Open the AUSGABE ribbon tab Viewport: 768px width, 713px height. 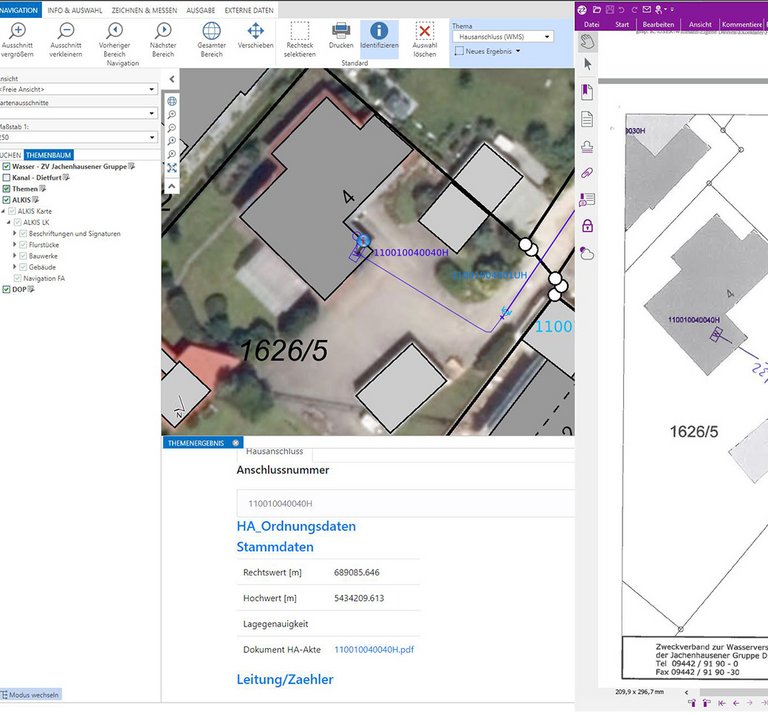point(201,10)
